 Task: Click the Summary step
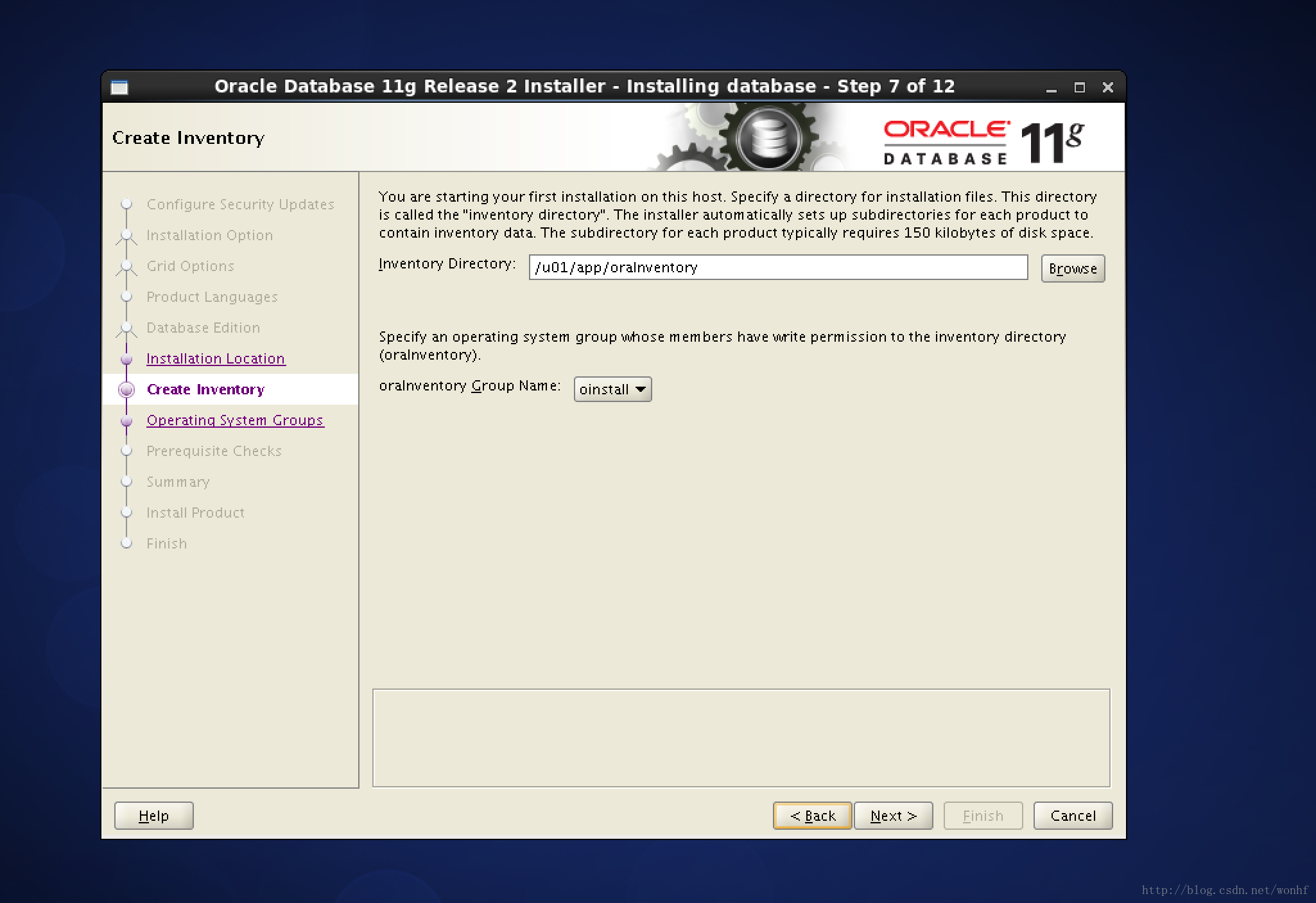point(178,482)
